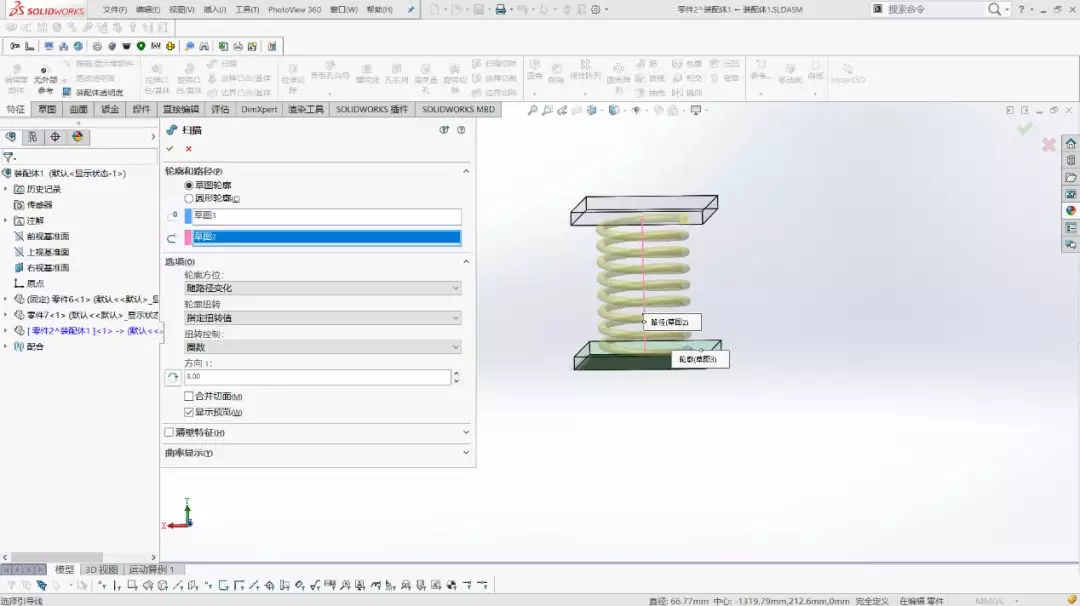
Task: Click the display settings monitor icon in view toolbar
Action: point(696,110)
